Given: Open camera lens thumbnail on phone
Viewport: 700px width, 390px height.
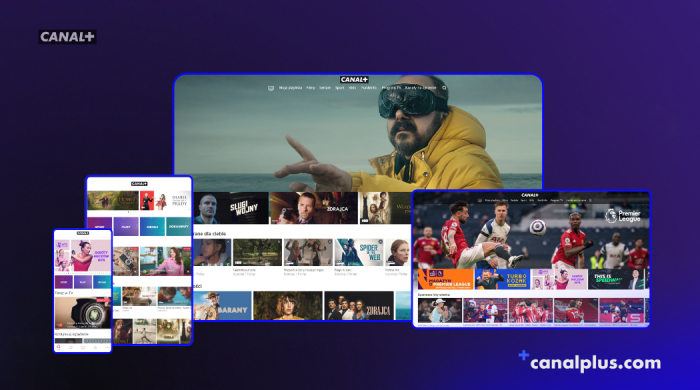Looking at the screenshot, I should [x=83, y=313].
